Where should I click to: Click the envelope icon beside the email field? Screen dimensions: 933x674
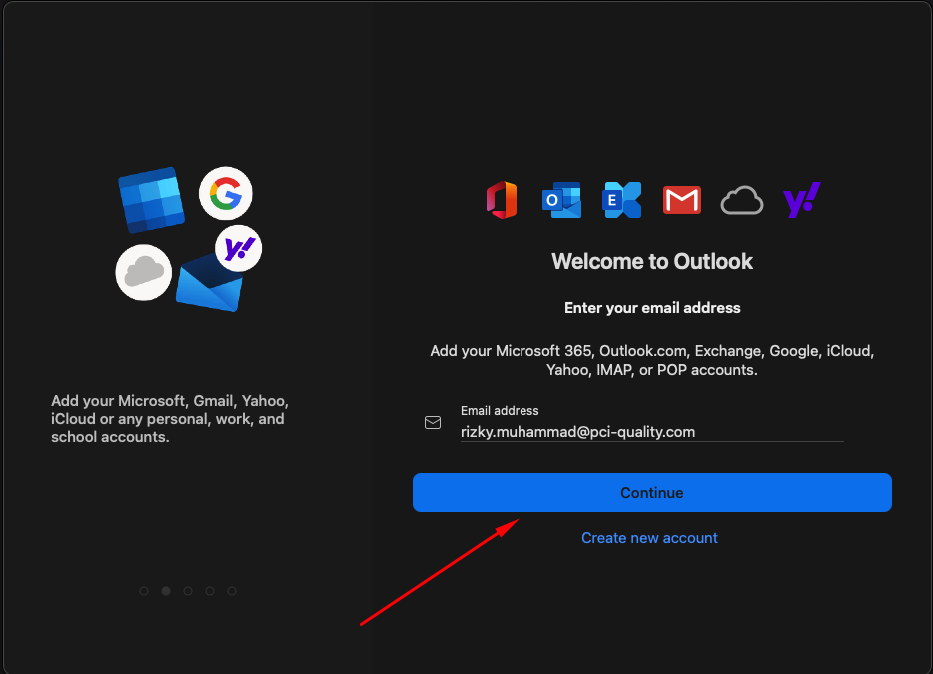click(x=432, y=422)
